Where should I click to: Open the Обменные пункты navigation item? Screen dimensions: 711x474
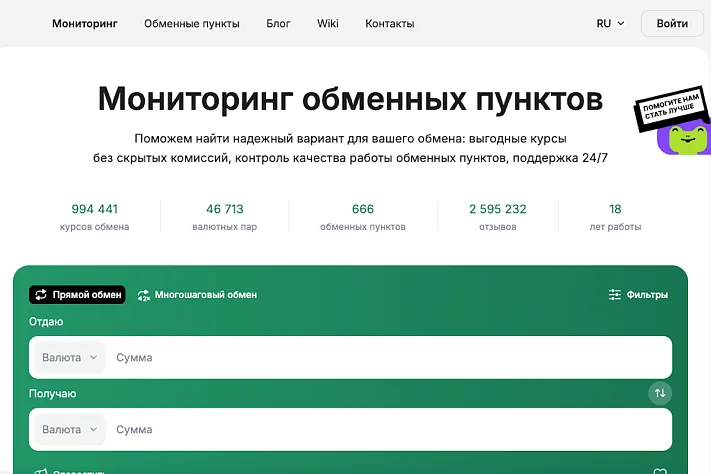192,24
